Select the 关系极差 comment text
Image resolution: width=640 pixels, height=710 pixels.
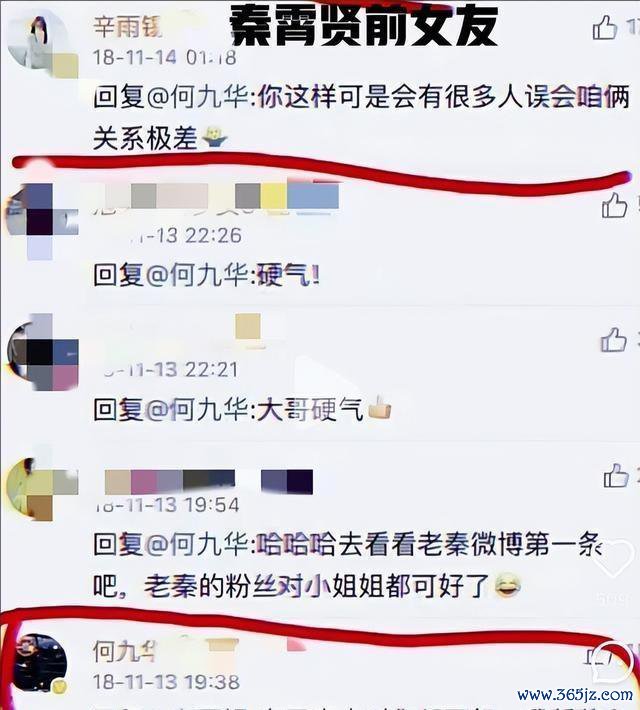[x=145, y=138]
